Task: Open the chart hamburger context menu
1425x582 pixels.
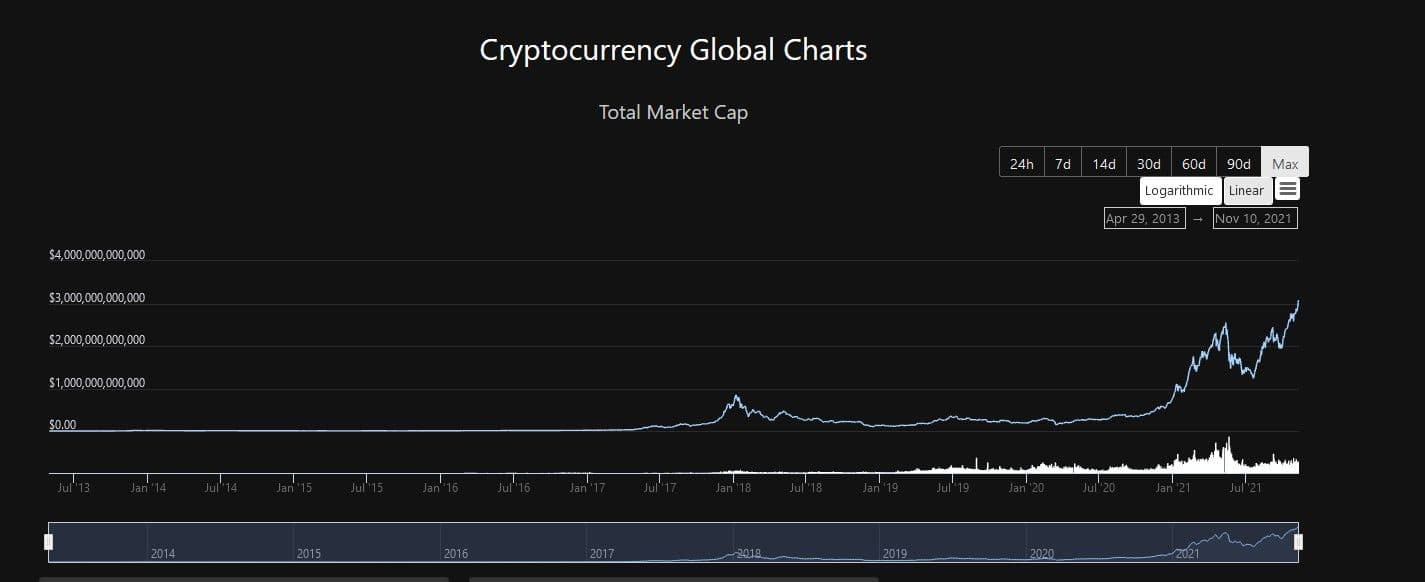Action: [x=1288, y=189]
